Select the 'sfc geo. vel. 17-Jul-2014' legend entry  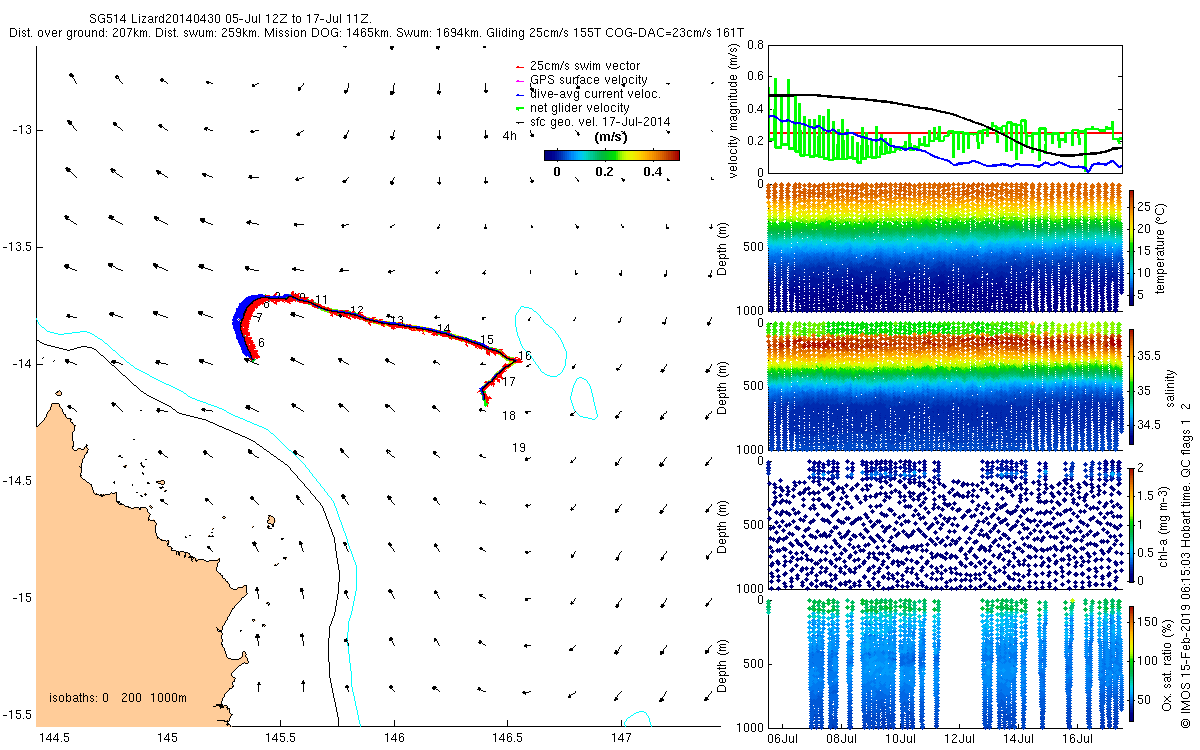(600, 122)
